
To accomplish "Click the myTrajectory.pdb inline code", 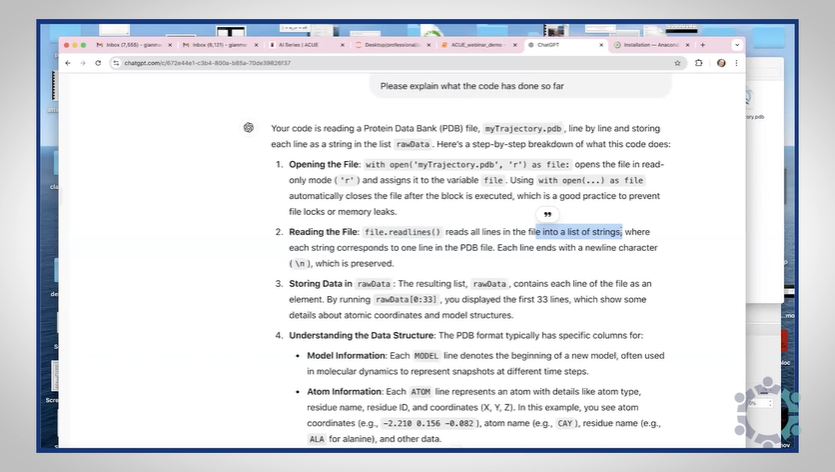I will tap(523, 128).
